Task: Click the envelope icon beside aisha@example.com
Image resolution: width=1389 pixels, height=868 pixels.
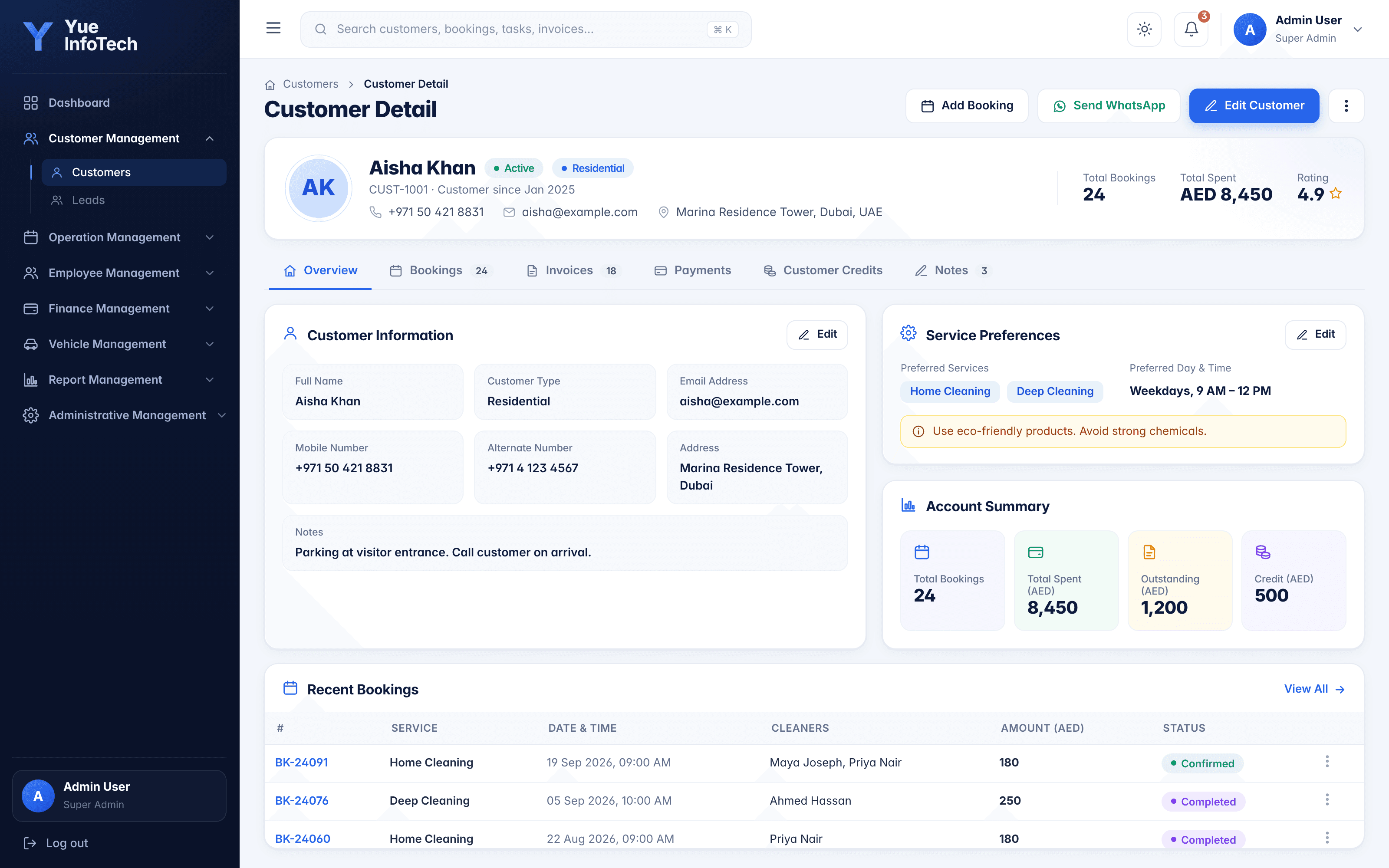Action: click(509, 212)
